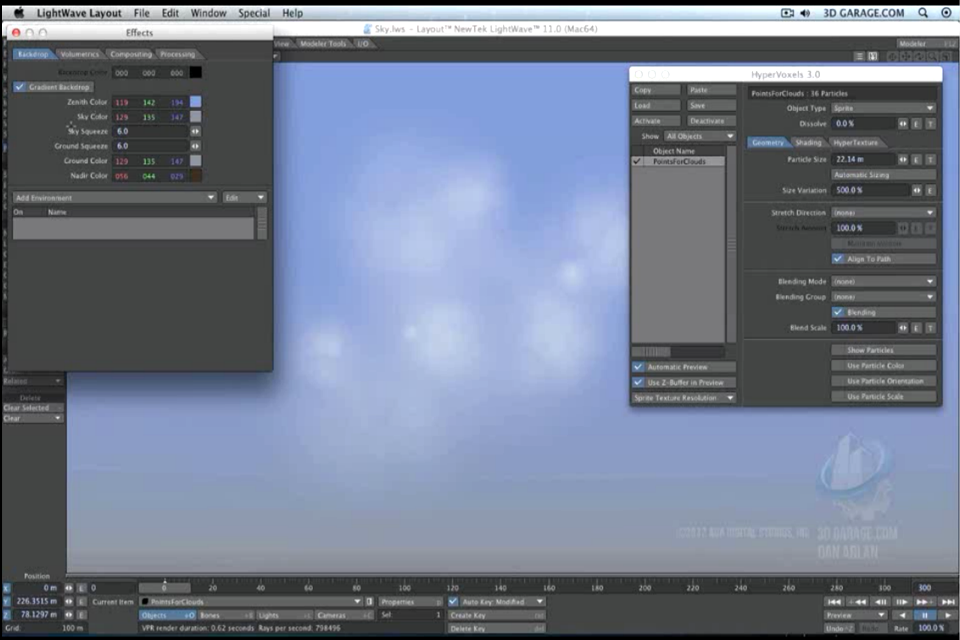Viewport: 960px width, 640px height.
Task: Open the Stretch Direction dropdown
Action: [x=883, y=213]
